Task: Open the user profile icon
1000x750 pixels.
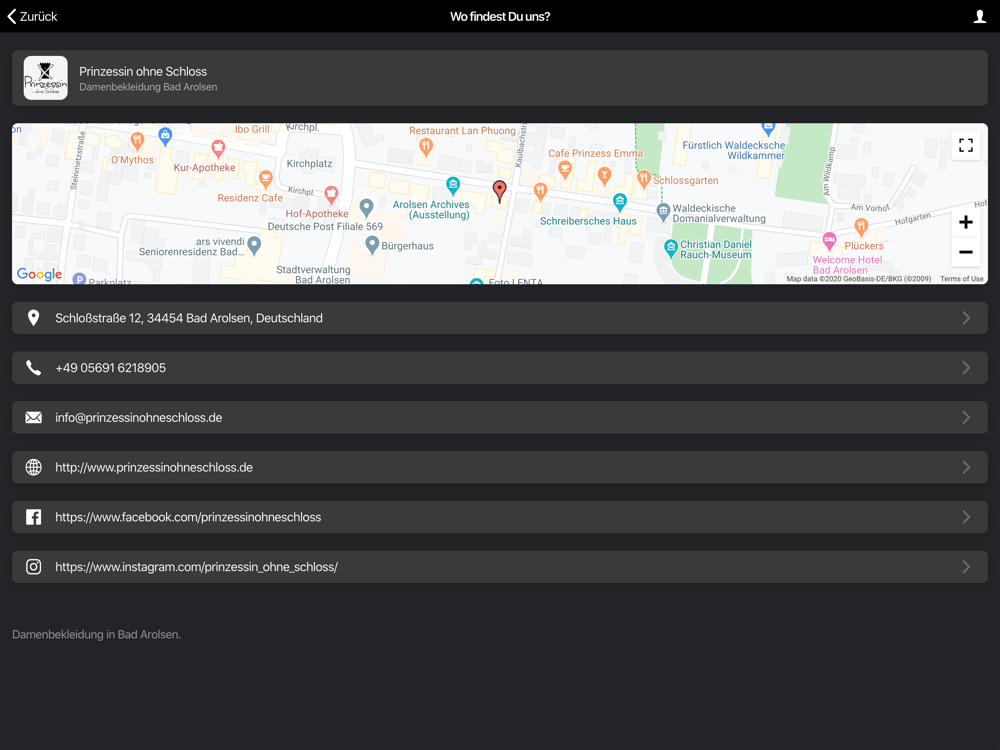Action: (980, 17)
